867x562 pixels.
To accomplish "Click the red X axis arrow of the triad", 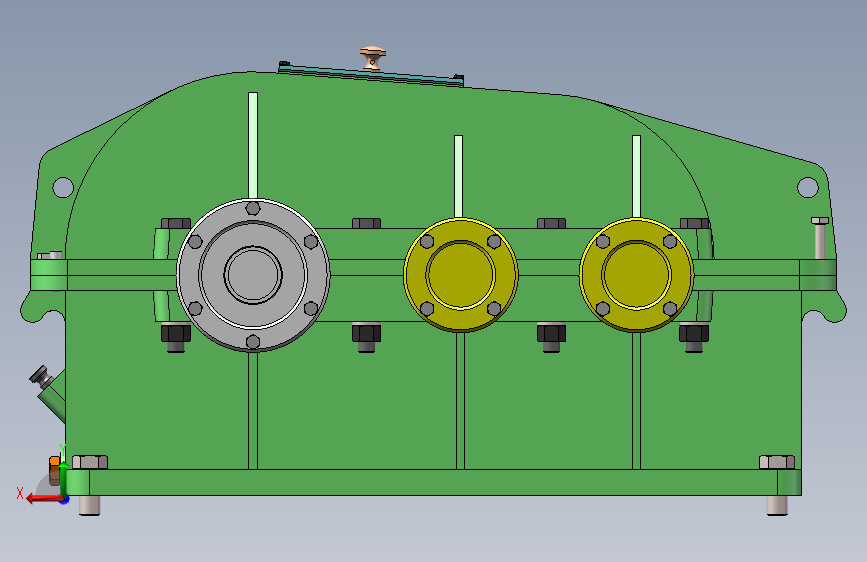I will 44,499.
